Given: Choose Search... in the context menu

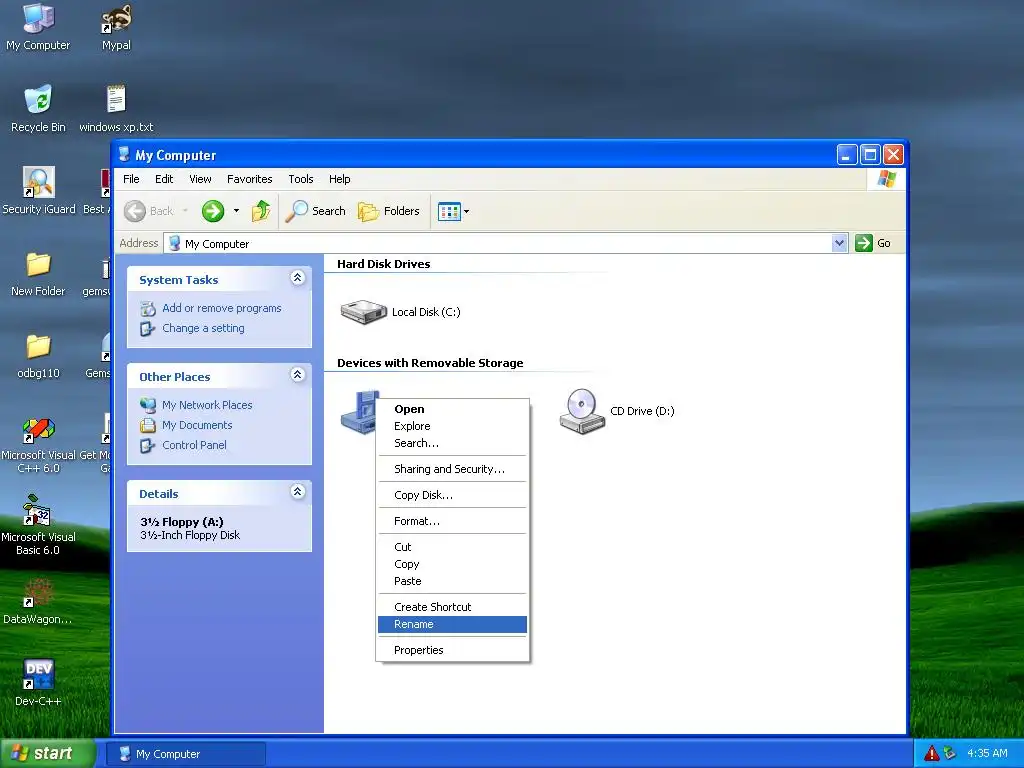Looking at the screenshot, I should [452, 443].
